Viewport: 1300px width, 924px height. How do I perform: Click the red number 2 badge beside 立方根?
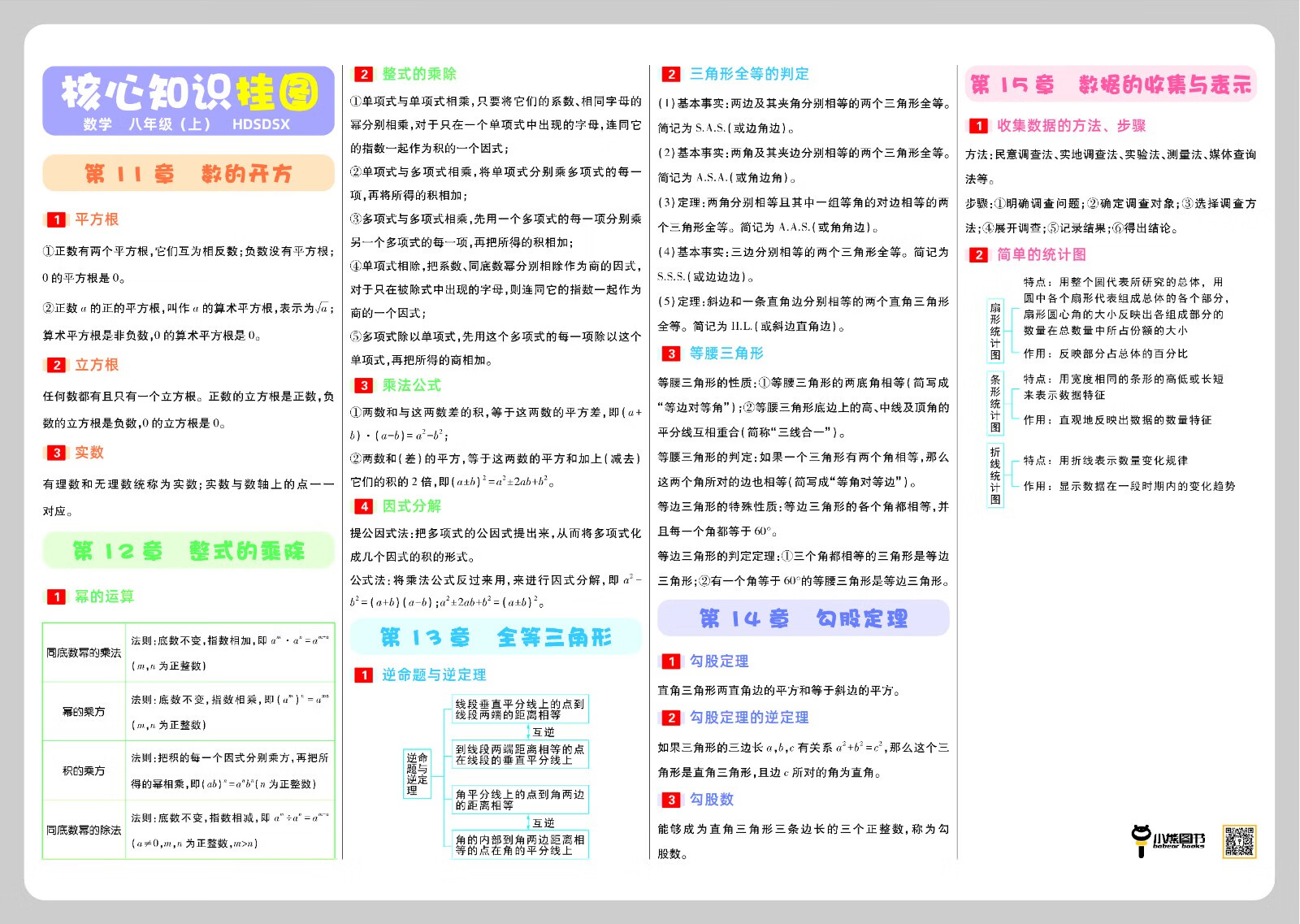coord(56,365)
